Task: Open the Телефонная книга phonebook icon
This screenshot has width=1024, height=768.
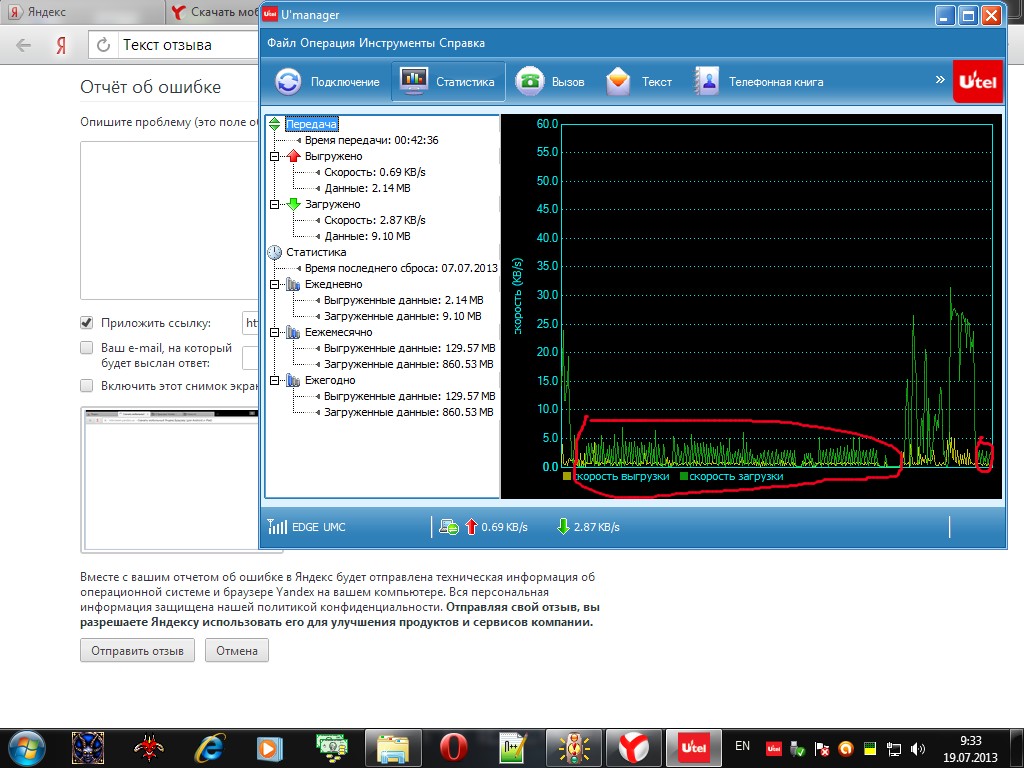Action: coord(707,82)
